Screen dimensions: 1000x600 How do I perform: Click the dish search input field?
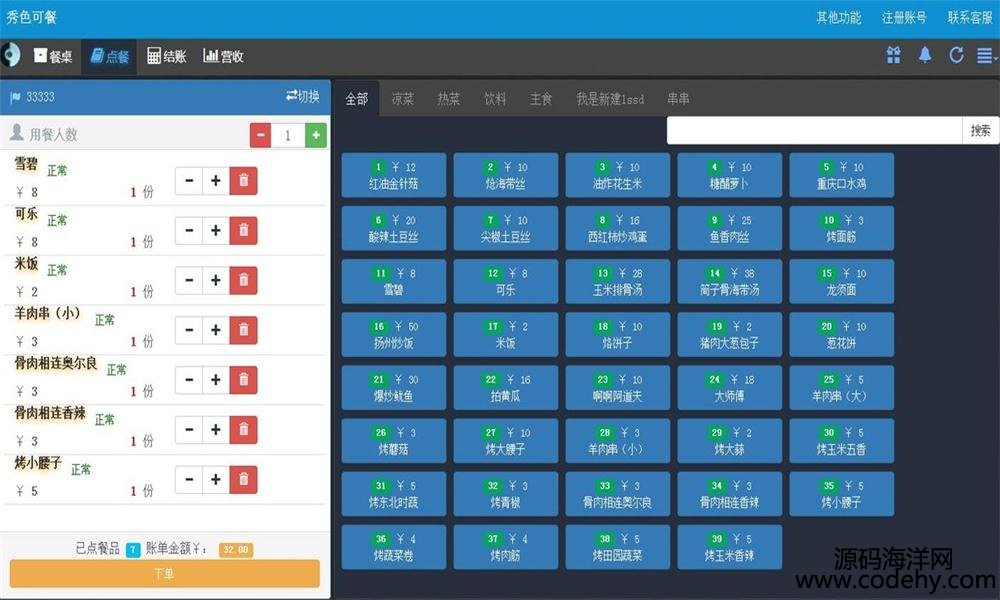815,130
